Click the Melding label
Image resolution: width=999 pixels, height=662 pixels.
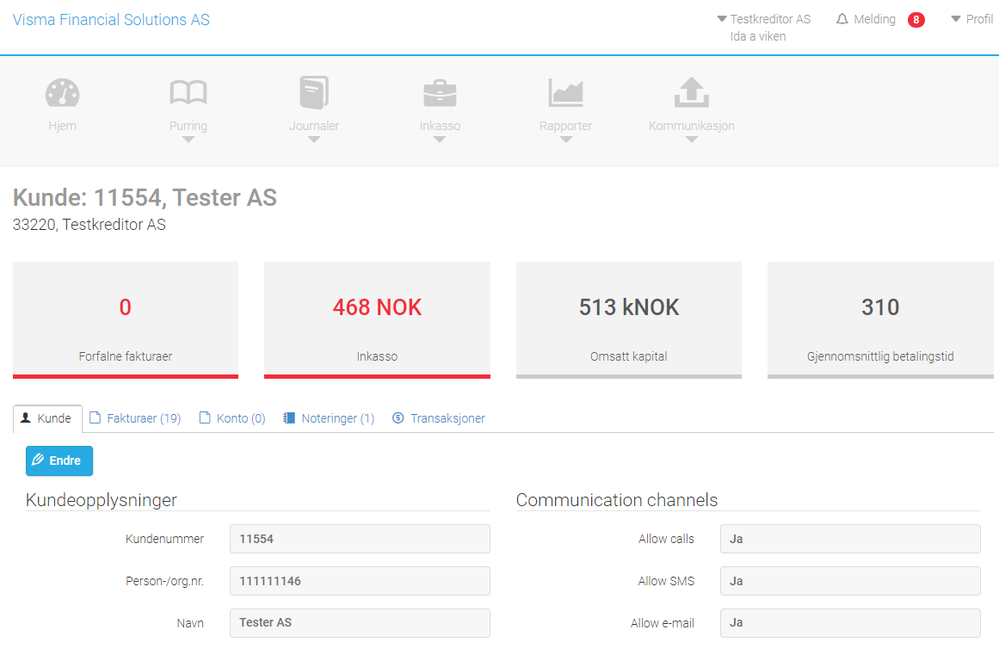874,19
